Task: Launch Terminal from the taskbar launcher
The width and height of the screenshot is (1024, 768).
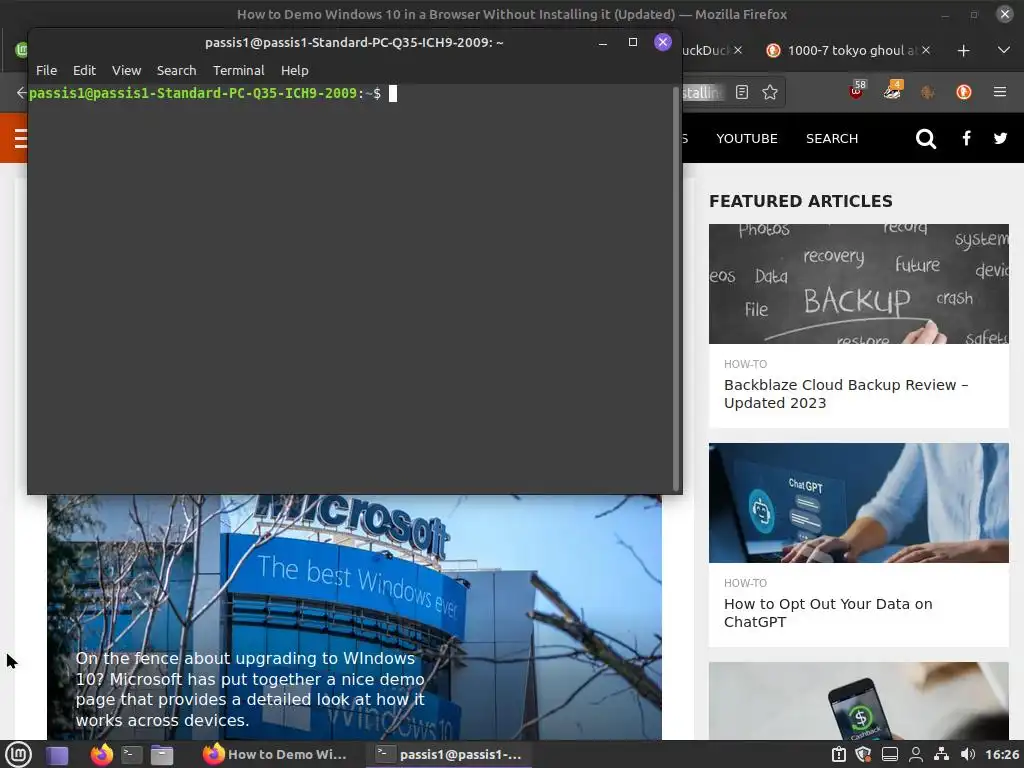Action: (132, 755)
